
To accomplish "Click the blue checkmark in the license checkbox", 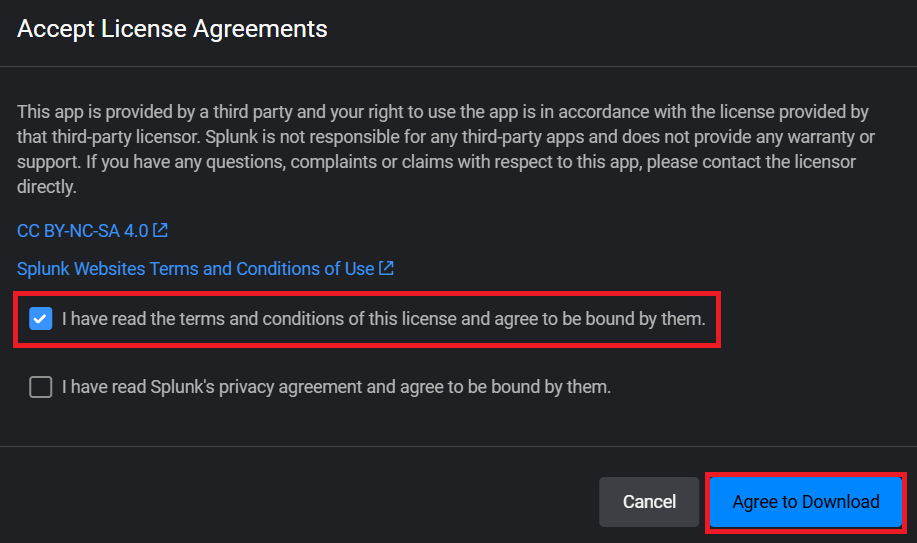I will (x=40, y=320).
